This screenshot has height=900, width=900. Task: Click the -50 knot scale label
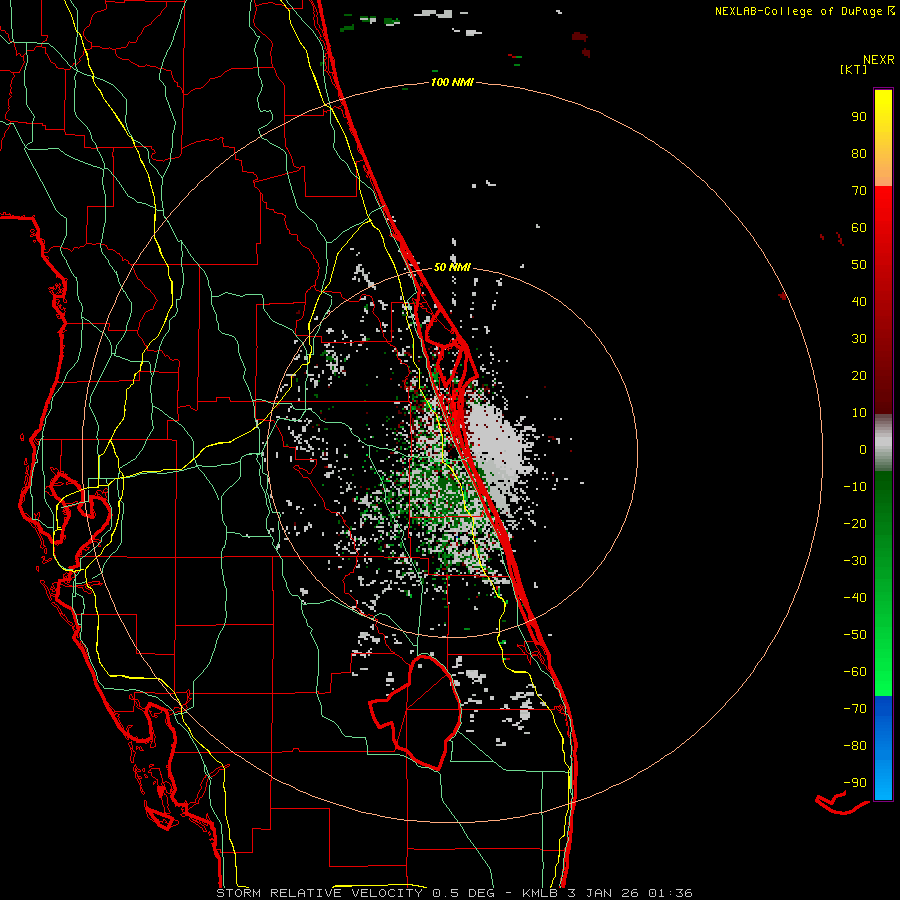pyautogui.click(x=855, y=634)
